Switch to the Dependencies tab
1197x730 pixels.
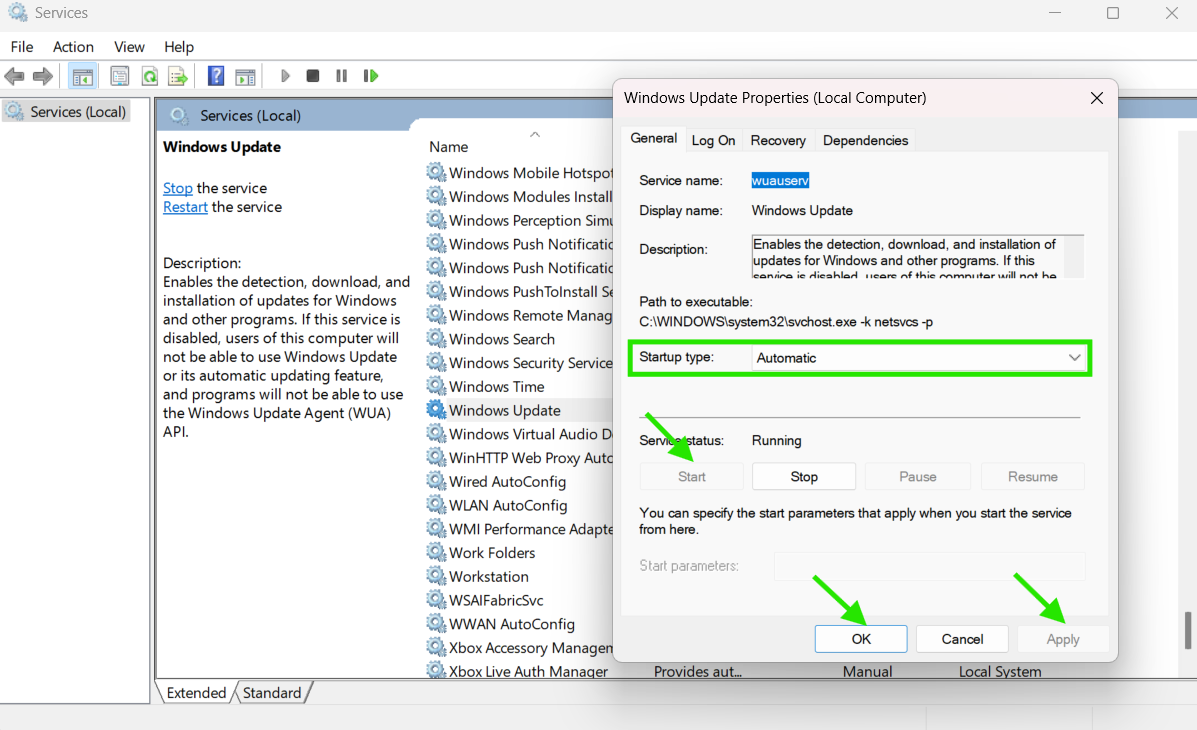[865, 141]
